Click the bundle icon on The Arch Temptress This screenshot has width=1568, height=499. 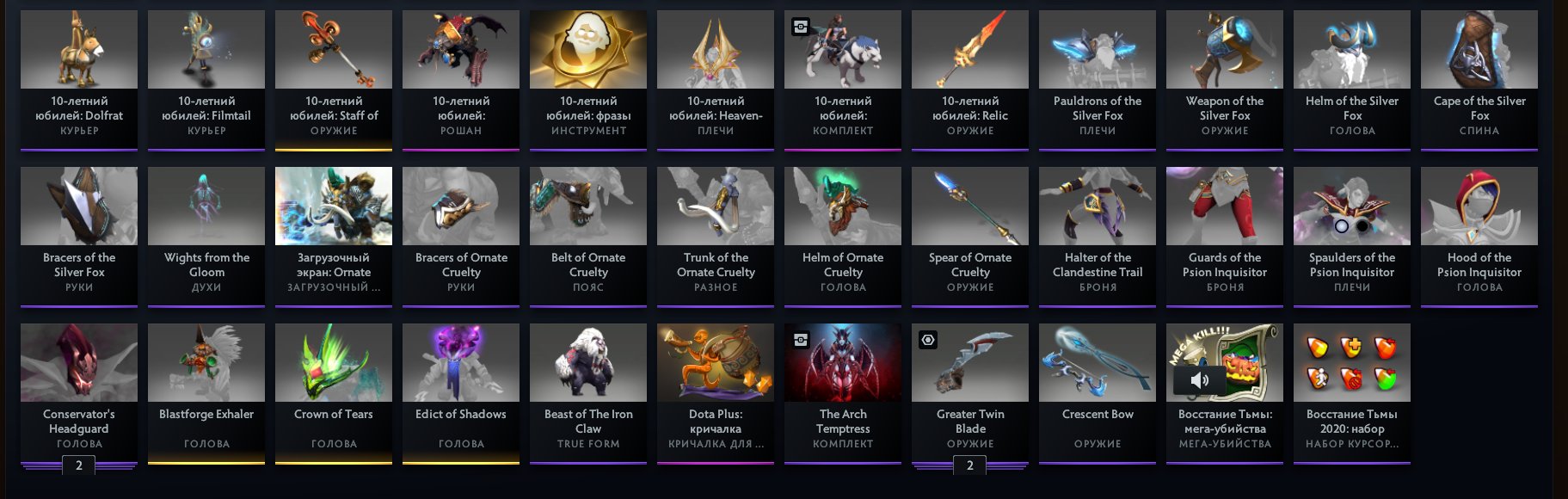[801, 340]
